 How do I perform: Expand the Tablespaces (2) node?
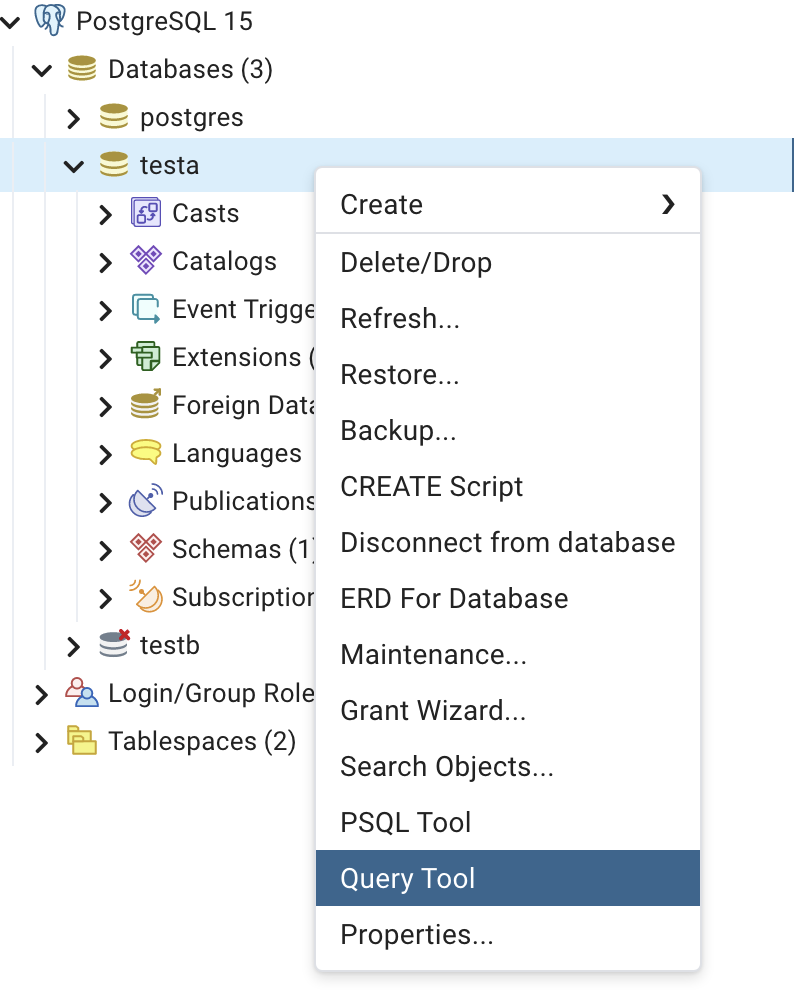tap(41, 742)
